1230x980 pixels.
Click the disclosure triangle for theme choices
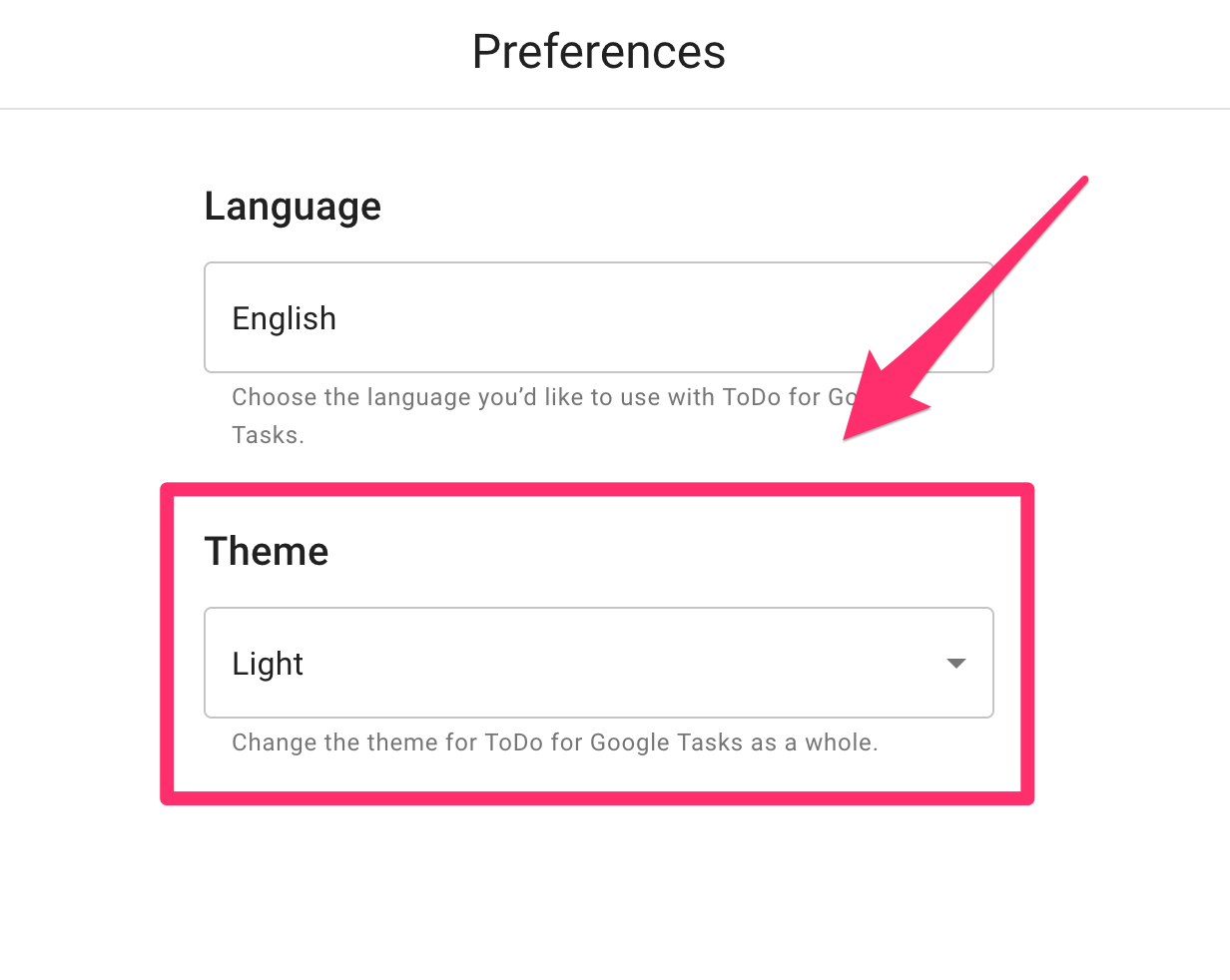(x=956, y=662)
